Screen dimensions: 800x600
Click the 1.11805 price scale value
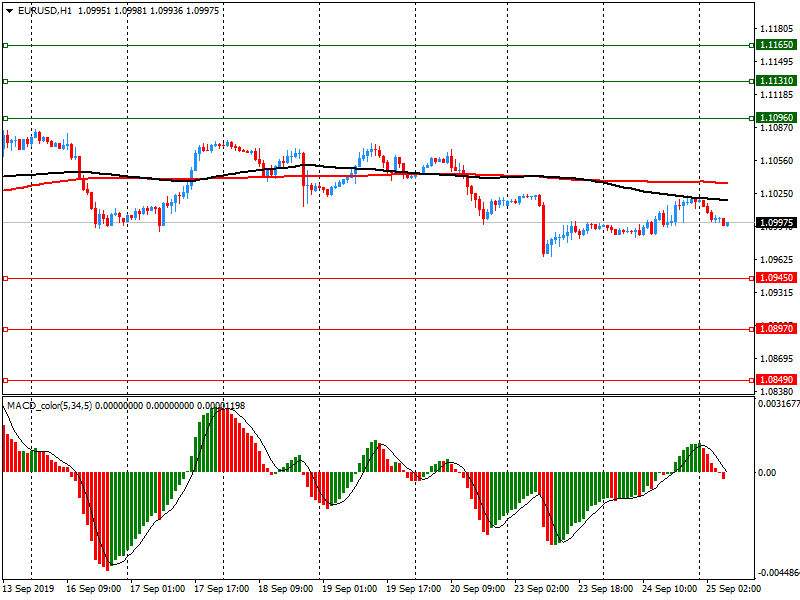point(777,29)
